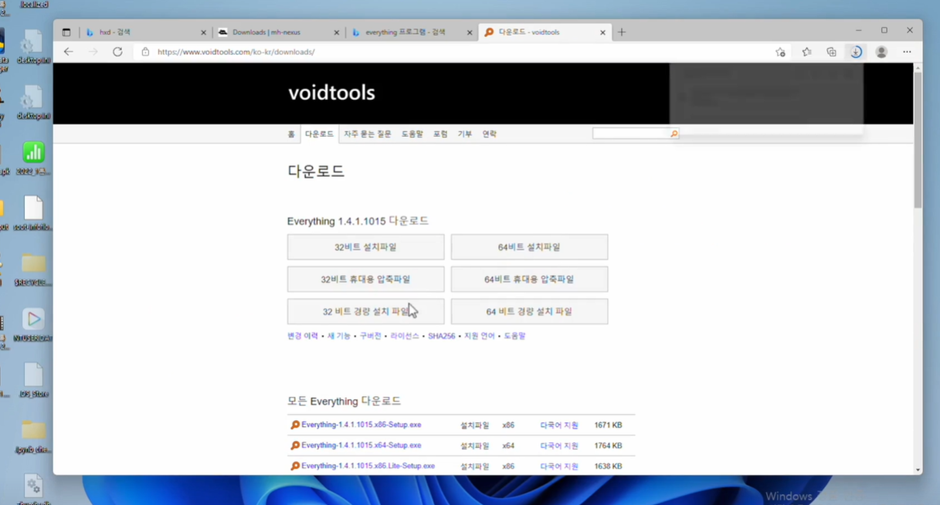Image resolution: width=940 pixels, height=505 pixels.
Task: Open browser Settings and more menu
Action: point(907,52)
